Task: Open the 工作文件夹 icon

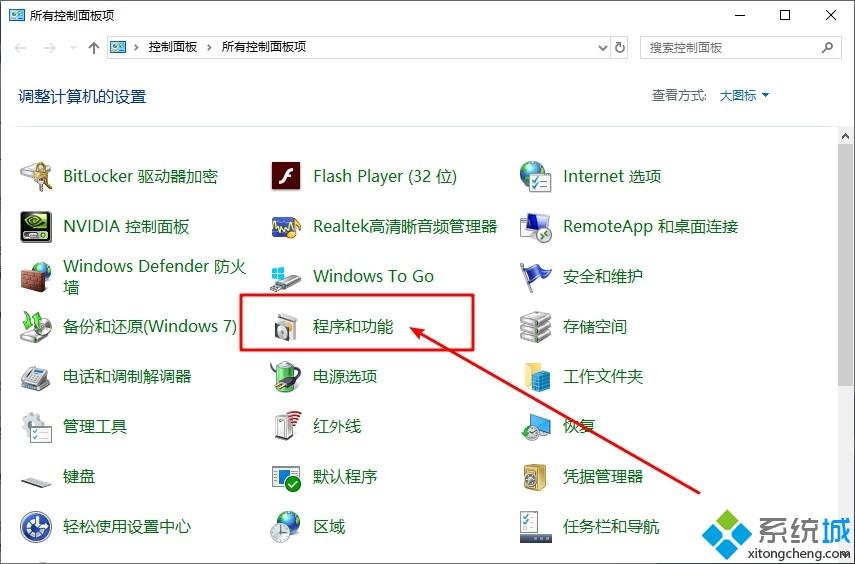Action: (x=537, y=377)
